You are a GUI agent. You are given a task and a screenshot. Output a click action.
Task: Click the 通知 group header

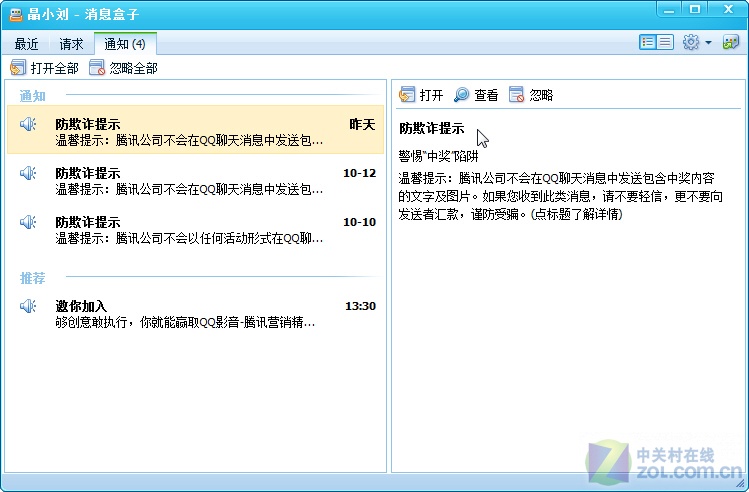pyautogui.click(x=32, y=96)
